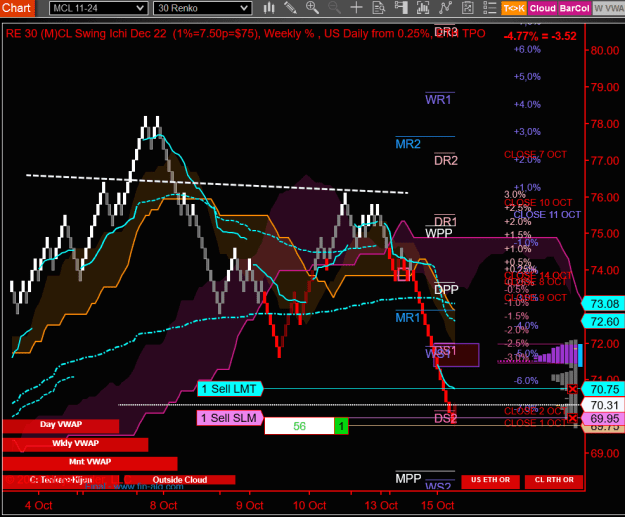Click the 70.31 current price marker
Screen dimensions: 625x517
coord(602,405)
